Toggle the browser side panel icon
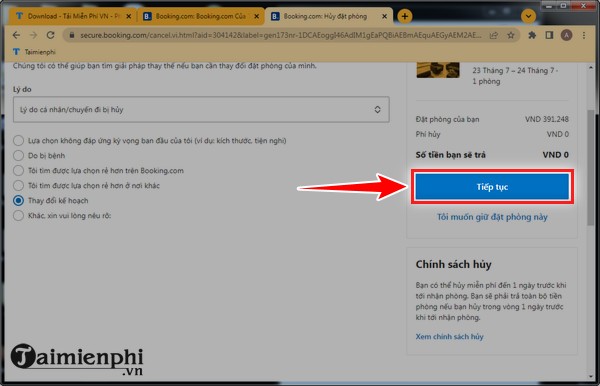The width and height of the screenshot is (600, 386). [549, 35]
